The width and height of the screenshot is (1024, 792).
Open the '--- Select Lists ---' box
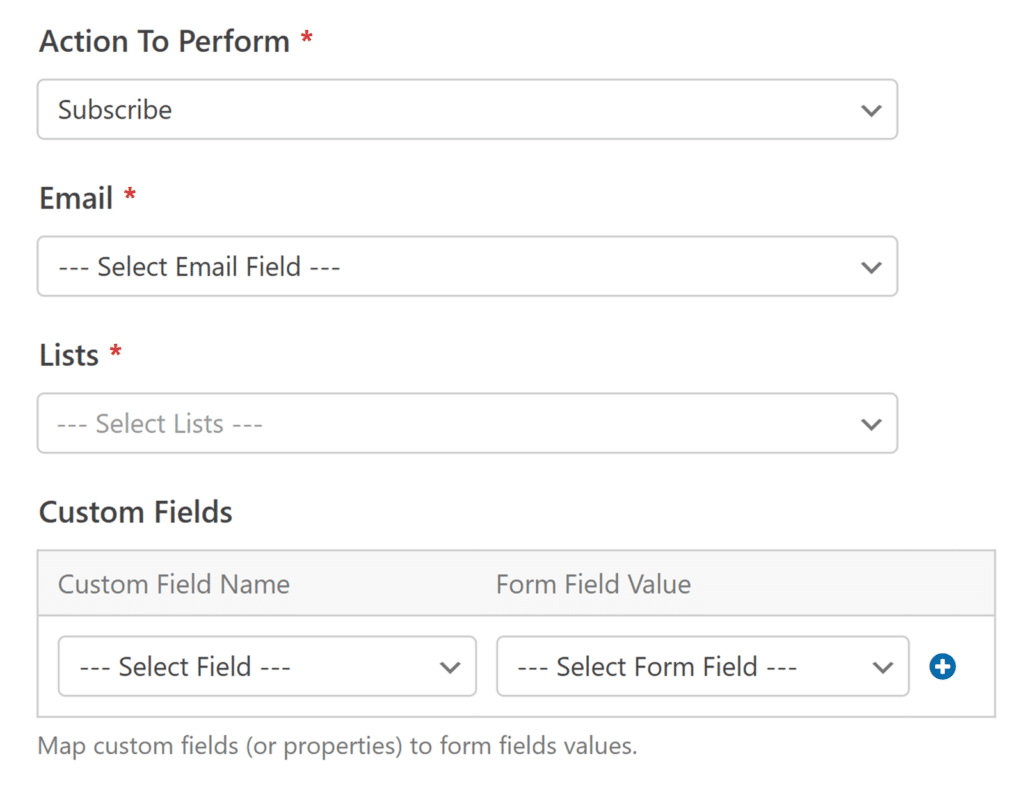pyautogui.click(x=467, y=423)
